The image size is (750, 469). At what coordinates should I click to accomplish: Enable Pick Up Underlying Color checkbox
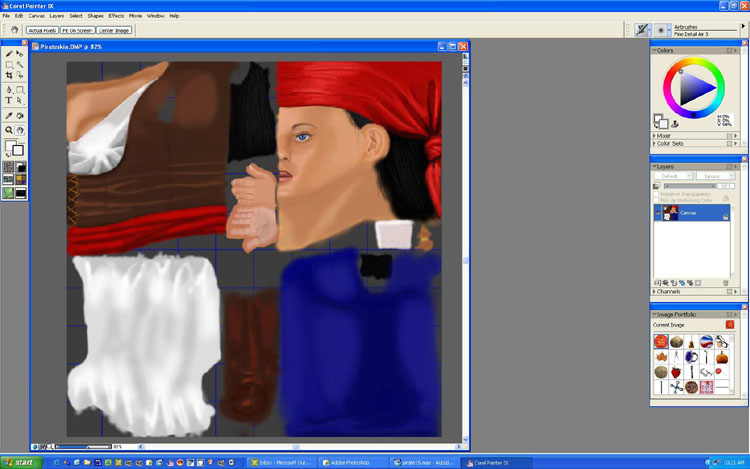click(658, 200)
